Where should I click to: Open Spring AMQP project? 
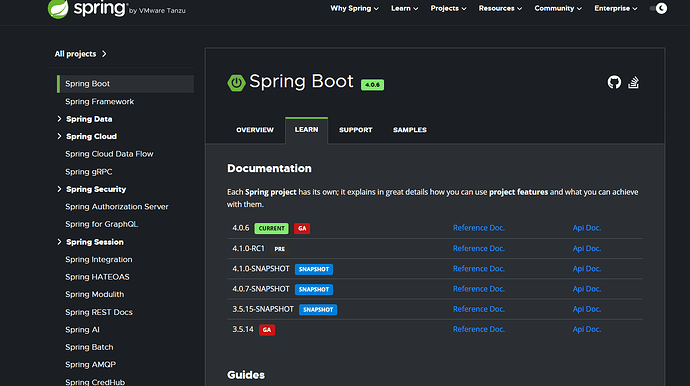pos(90,364)
